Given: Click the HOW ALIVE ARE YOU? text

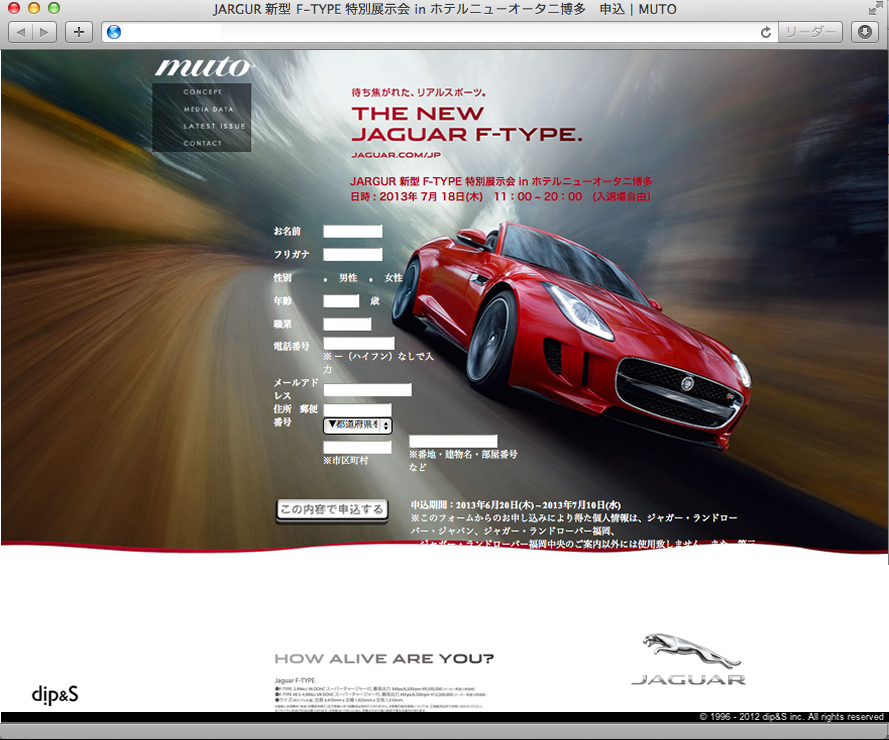Looking at the screenshot, I should pos(384,659).
